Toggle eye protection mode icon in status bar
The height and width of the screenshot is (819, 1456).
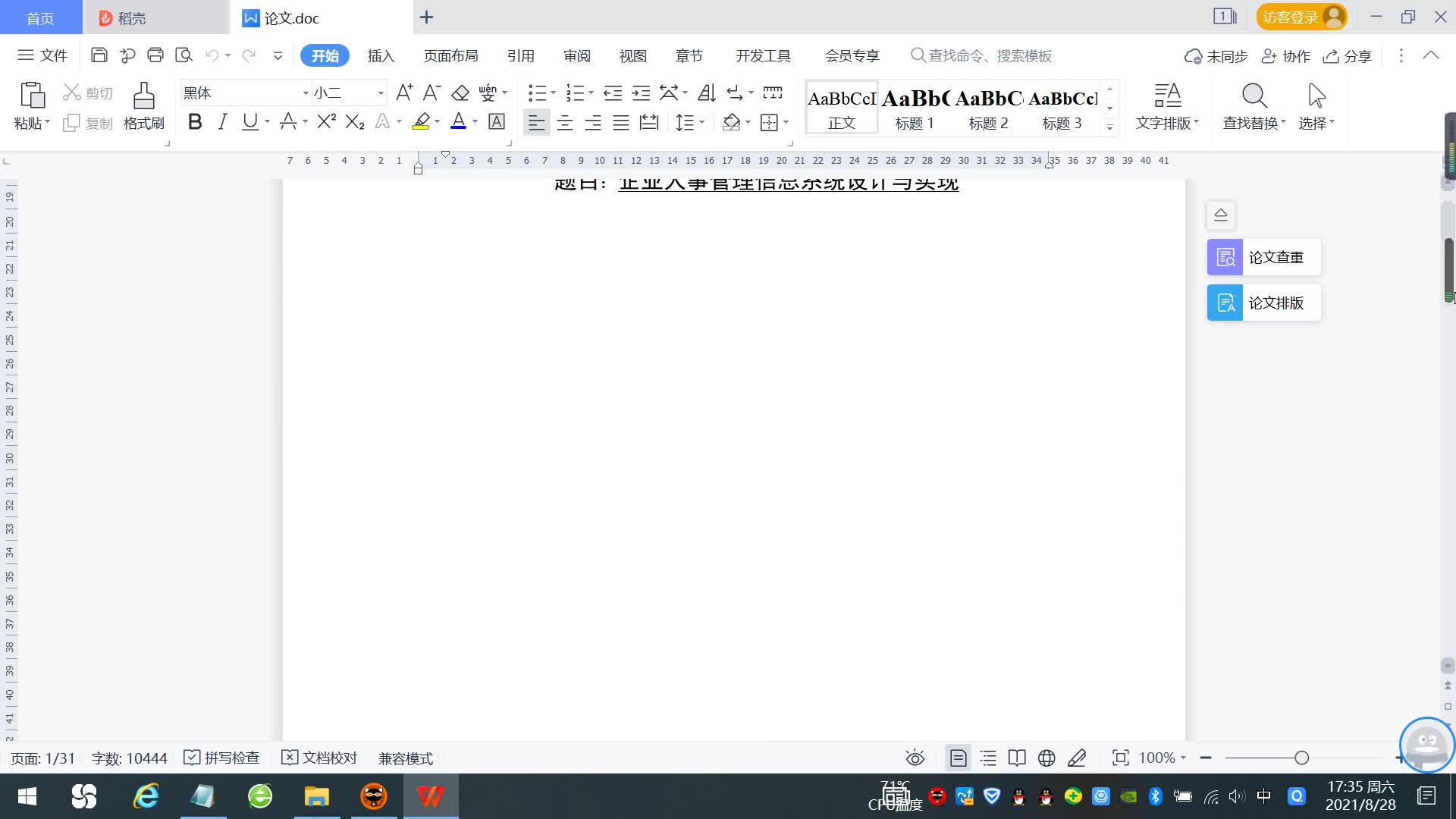tap(915, 758)
